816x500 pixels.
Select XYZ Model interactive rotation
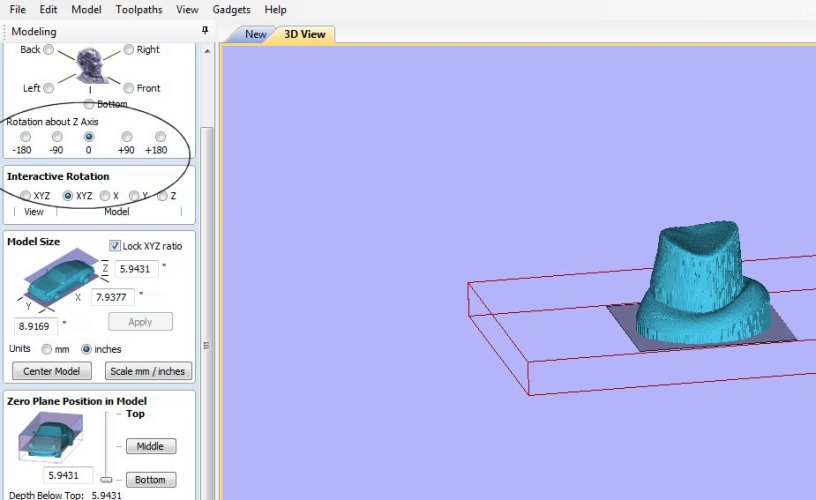pyautogui.click(x=68, y=196)
